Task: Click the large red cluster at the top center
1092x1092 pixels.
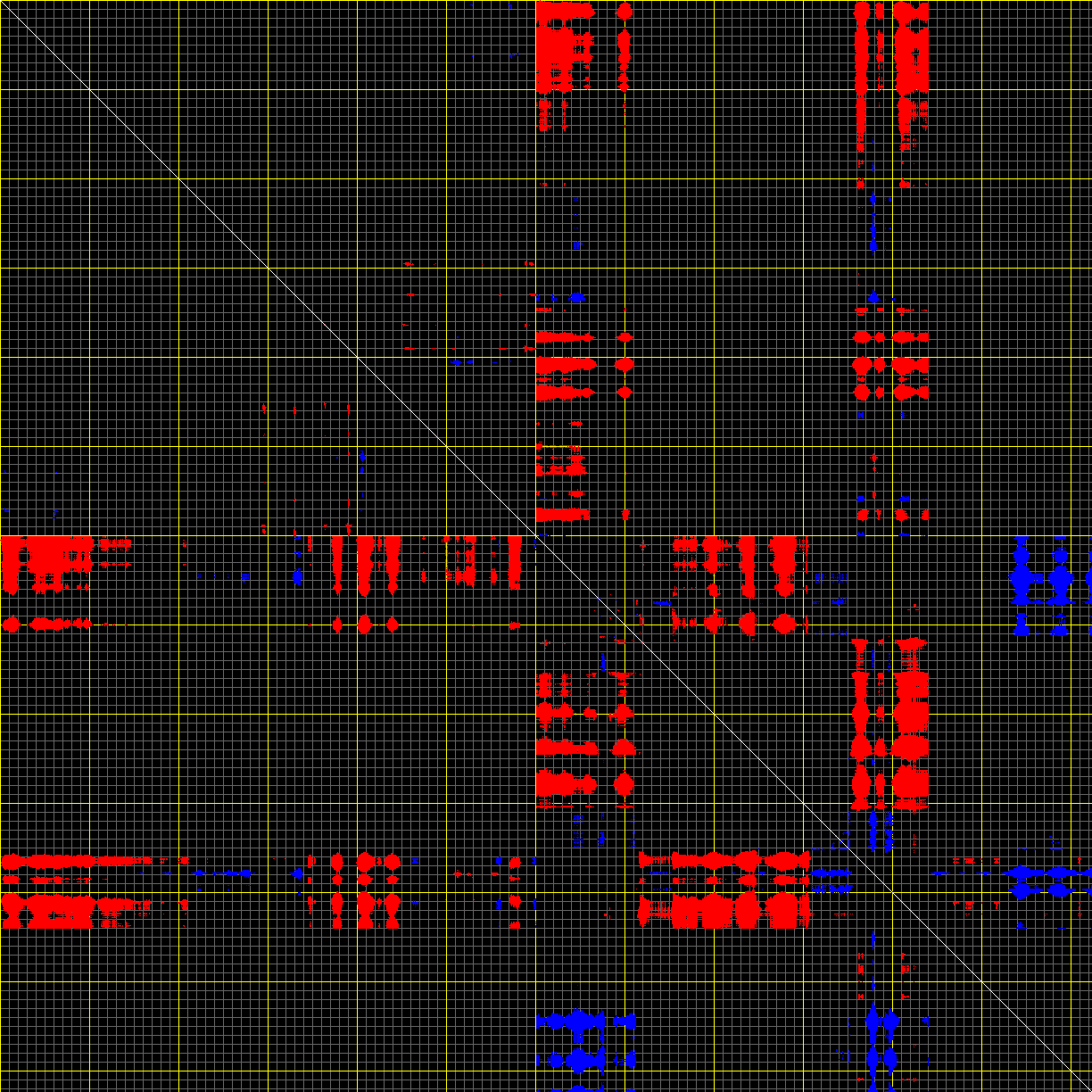Action: point(562,45)
